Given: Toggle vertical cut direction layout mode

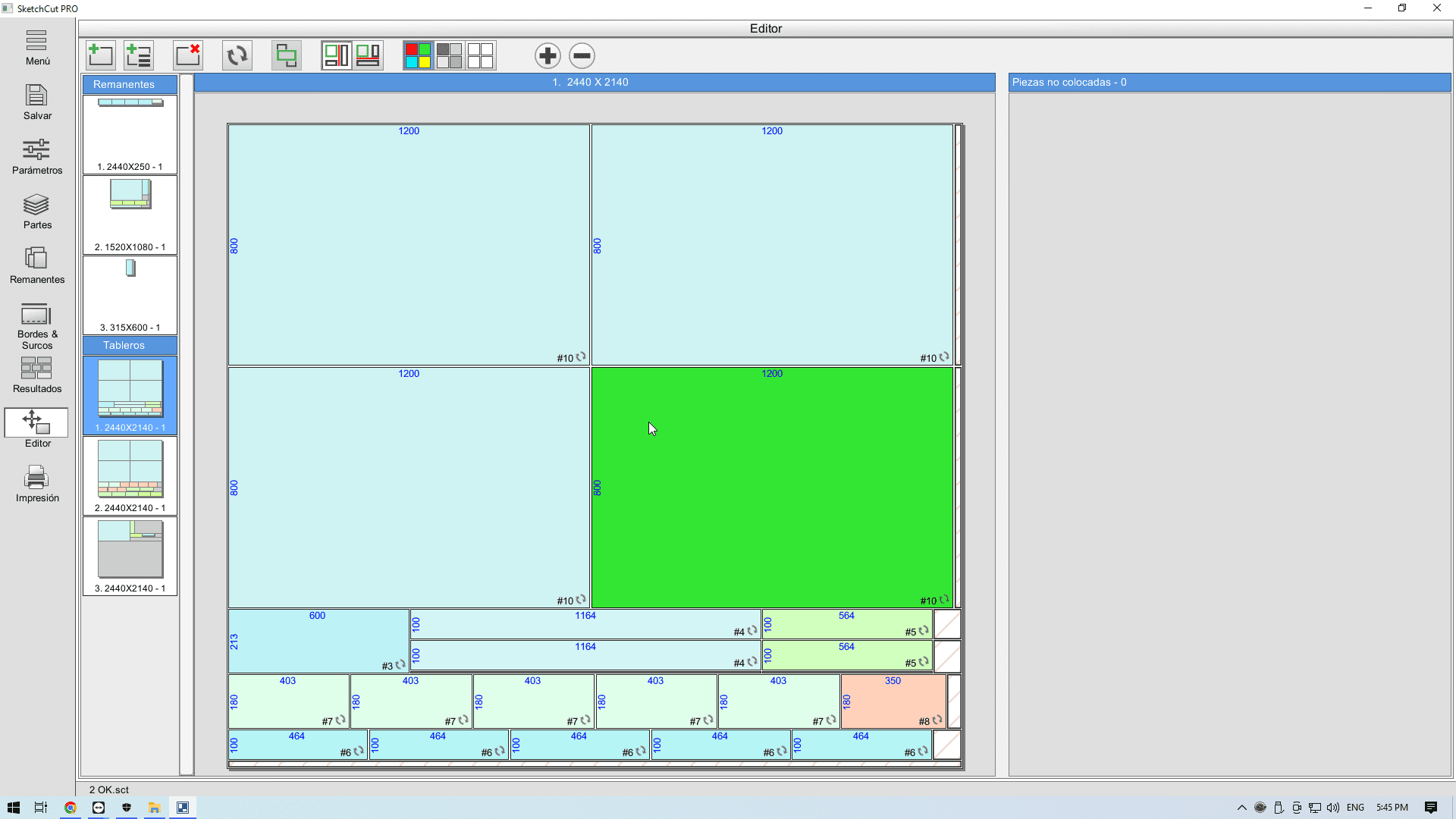Looking at the screenshot, I should coord(336,55).
